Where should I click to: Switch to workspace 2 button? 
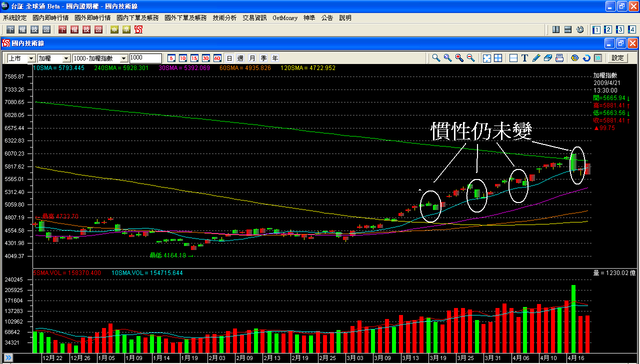608,29
